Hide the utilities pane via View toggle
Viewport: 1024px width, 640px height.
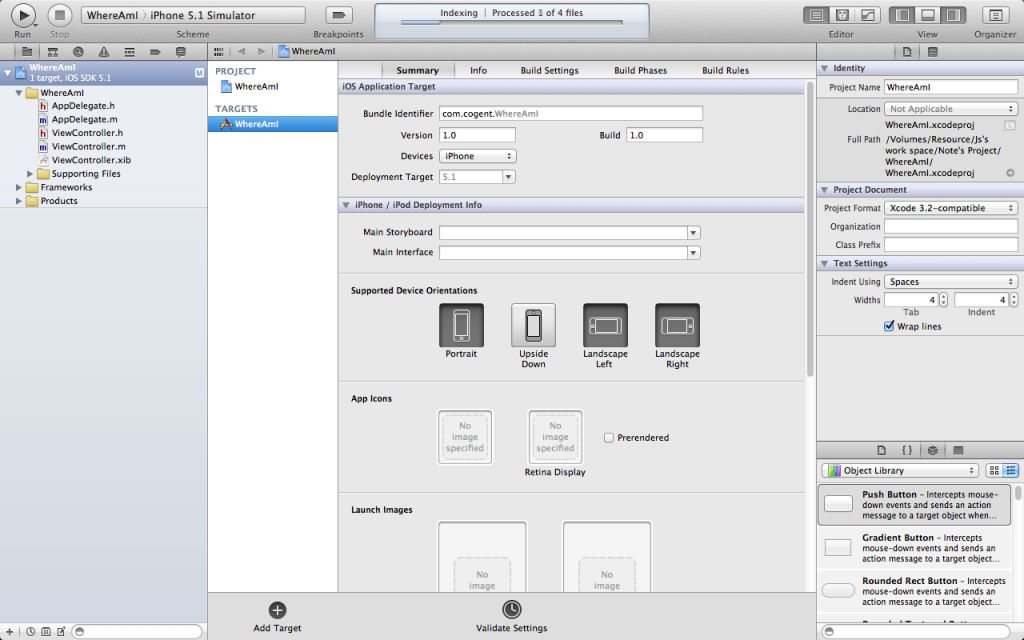point(953,15)
